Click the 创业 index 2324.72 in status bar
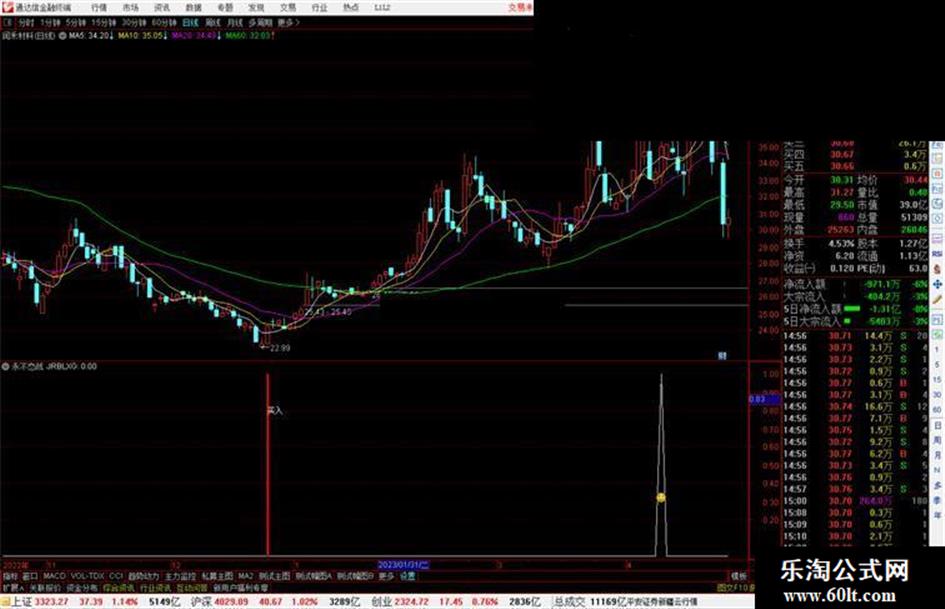Viewport: 945px width, 609px height. tap(399, 601)
